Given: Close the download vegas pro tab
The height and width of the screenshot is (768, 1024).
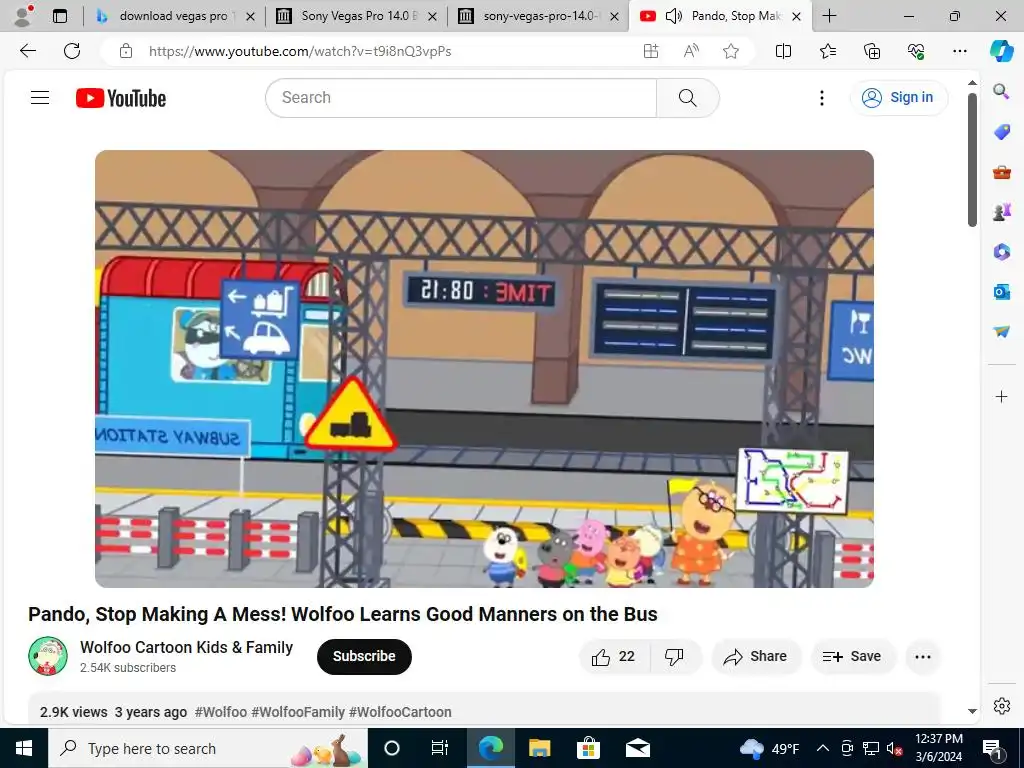Looking at the screenshot, I should coord(250,17).
